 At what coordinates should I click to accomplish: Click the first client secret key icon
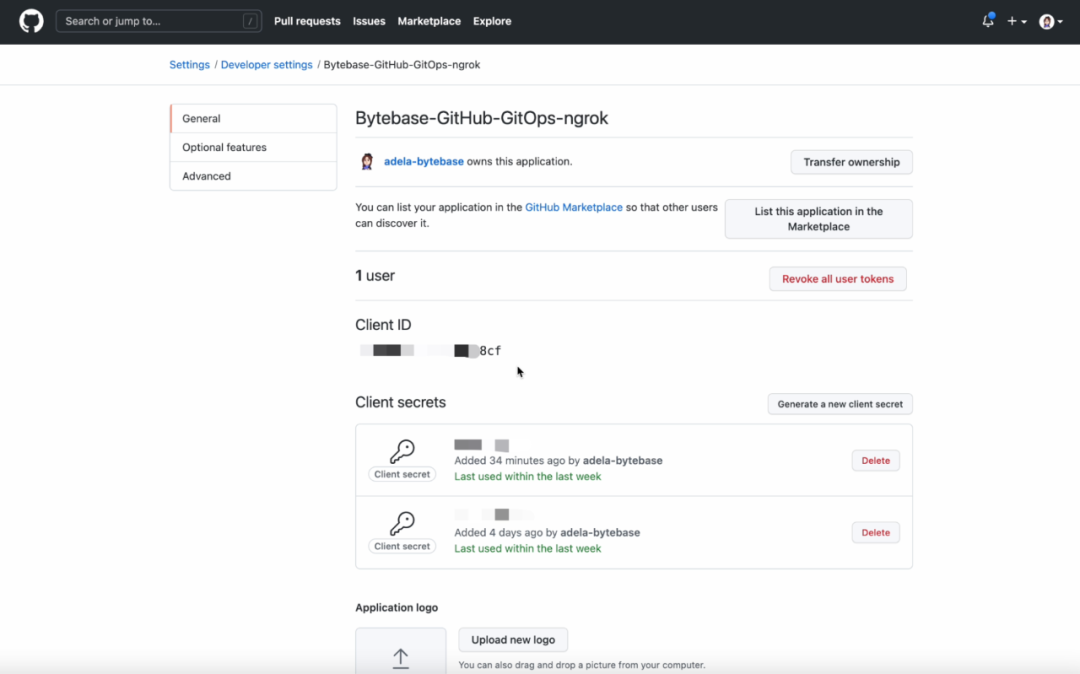coord(402,451)
